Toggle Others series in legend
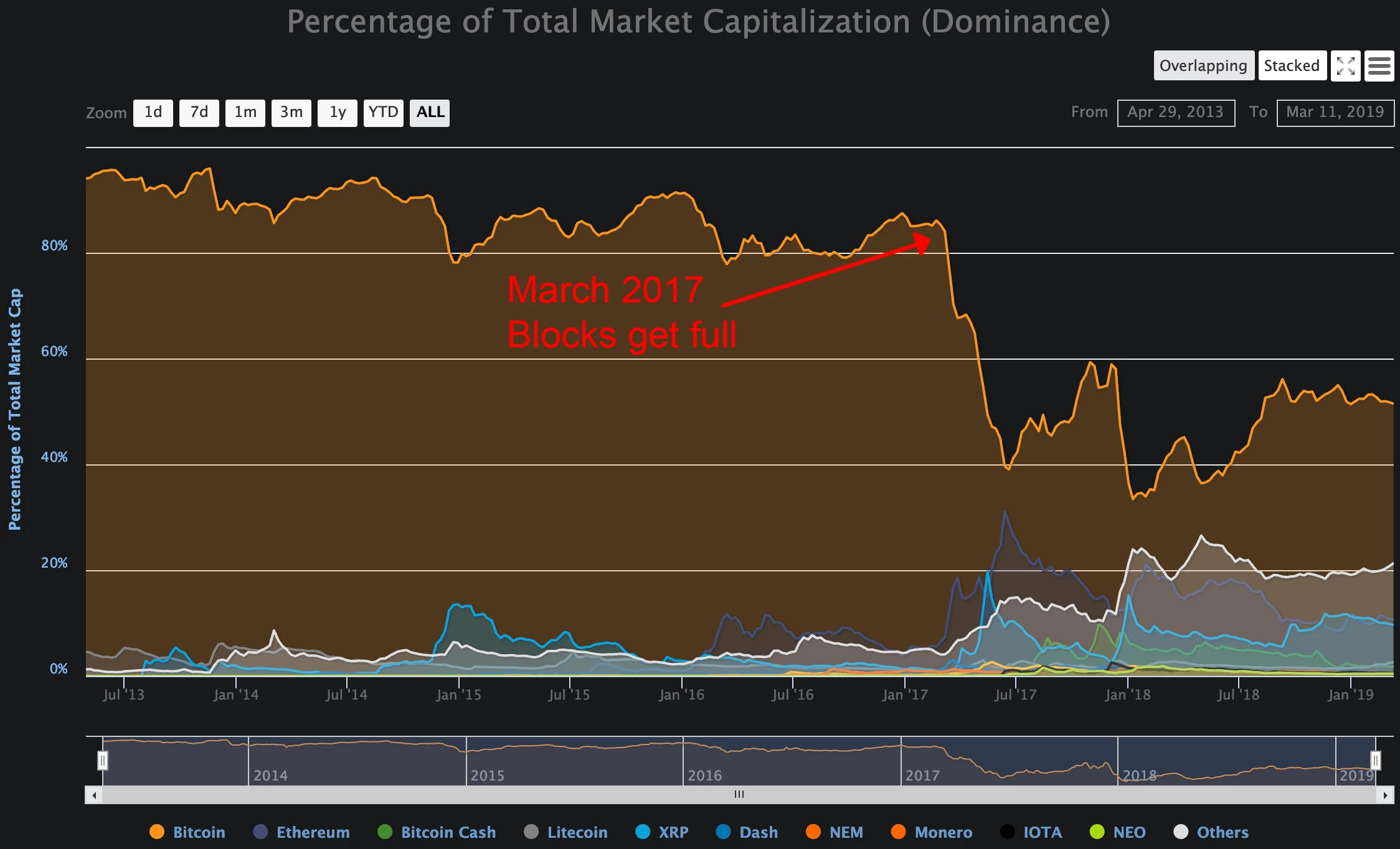The height and width of the screenshot is (849, 1400). [x=1211, y=832]
